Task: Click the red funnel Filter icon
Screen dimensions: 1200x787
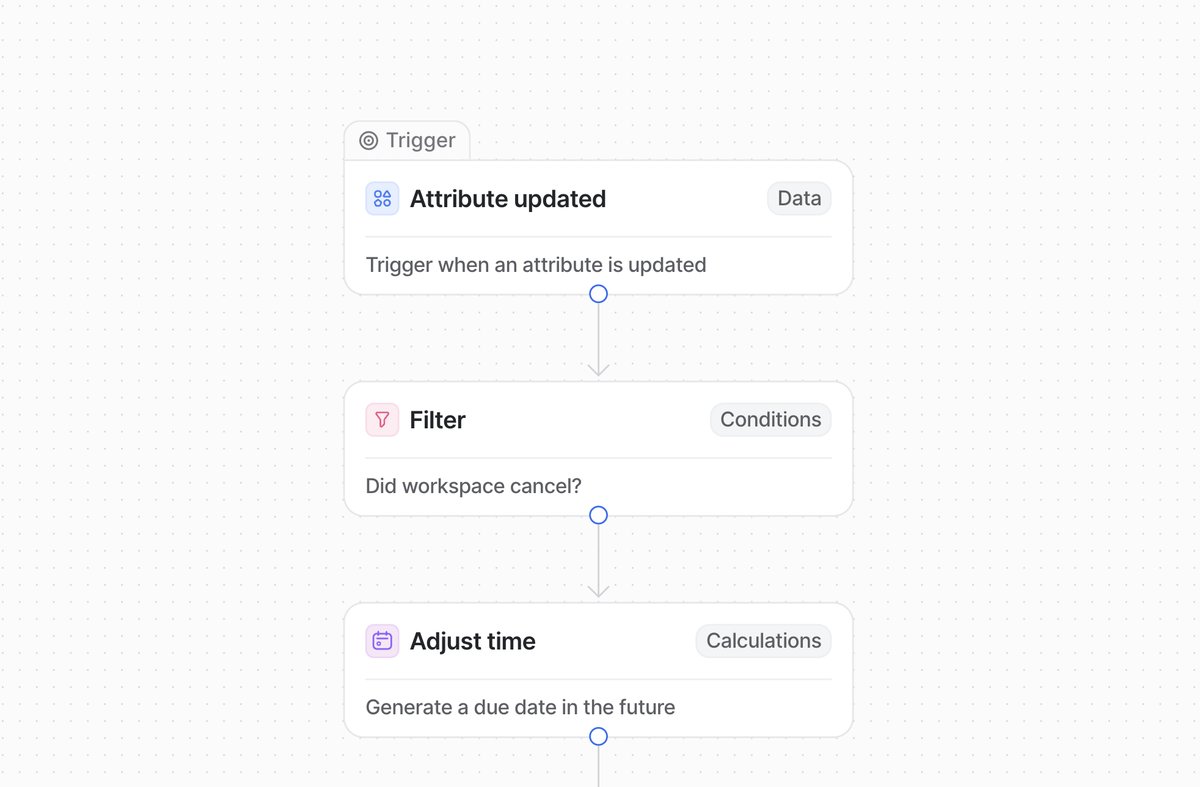Action: (x=382, y=420)
